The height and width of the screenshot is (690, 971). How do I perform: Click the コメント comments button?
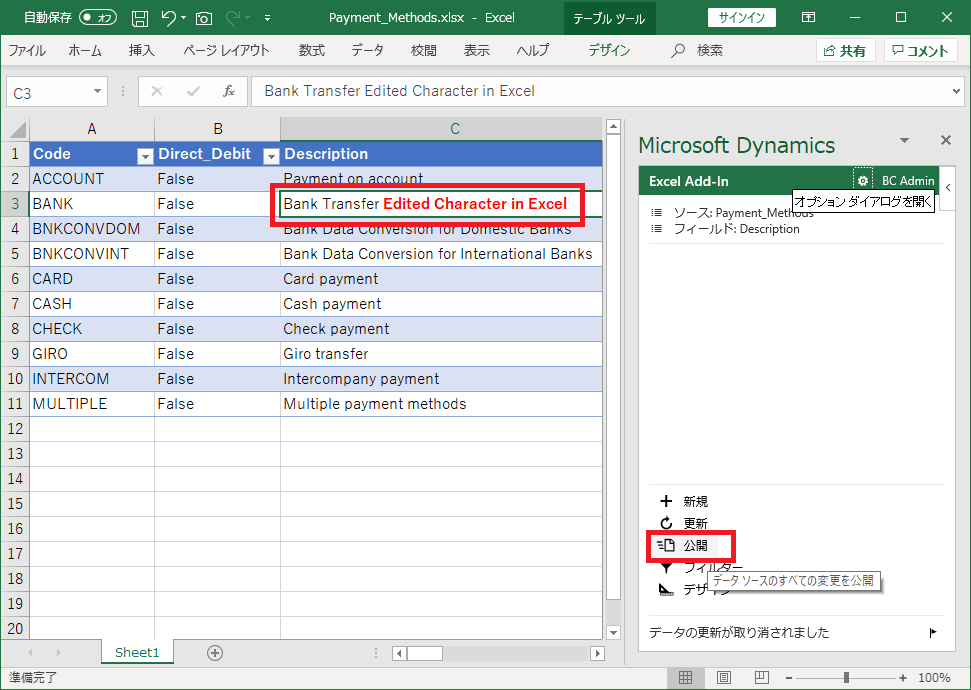pos(921,51)
